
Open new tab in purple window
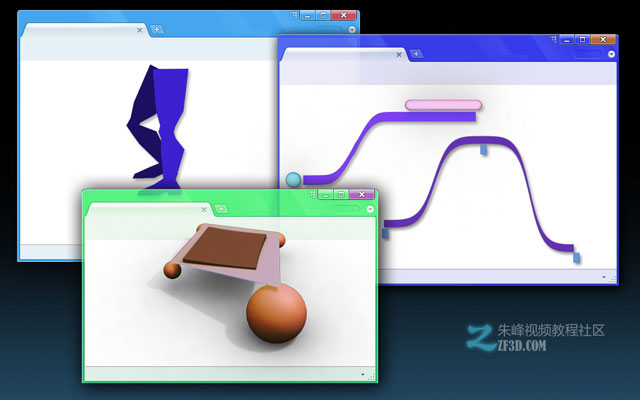[416, 53]
